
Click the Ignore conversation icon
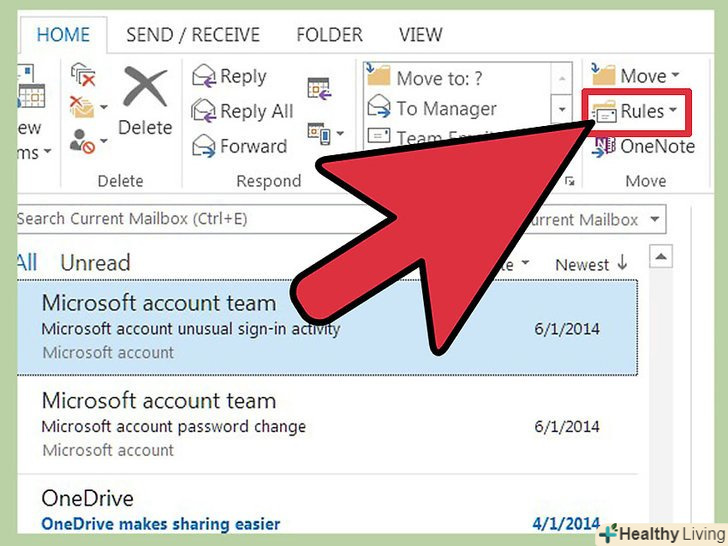(x=83, y=75)
